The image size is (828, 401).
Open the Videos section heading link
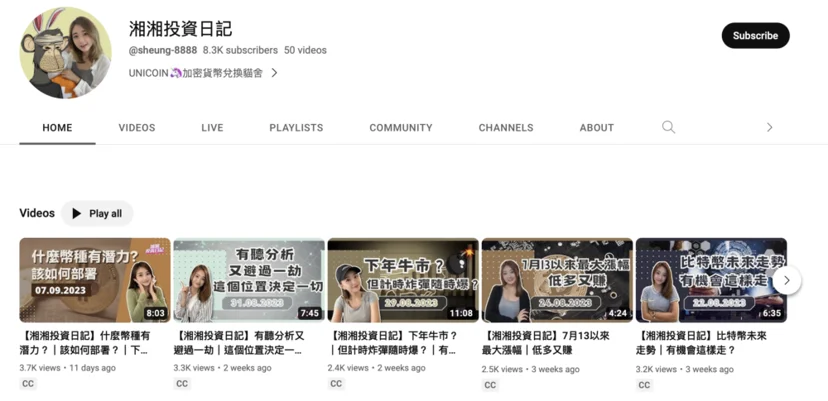(x=37, y=213)
